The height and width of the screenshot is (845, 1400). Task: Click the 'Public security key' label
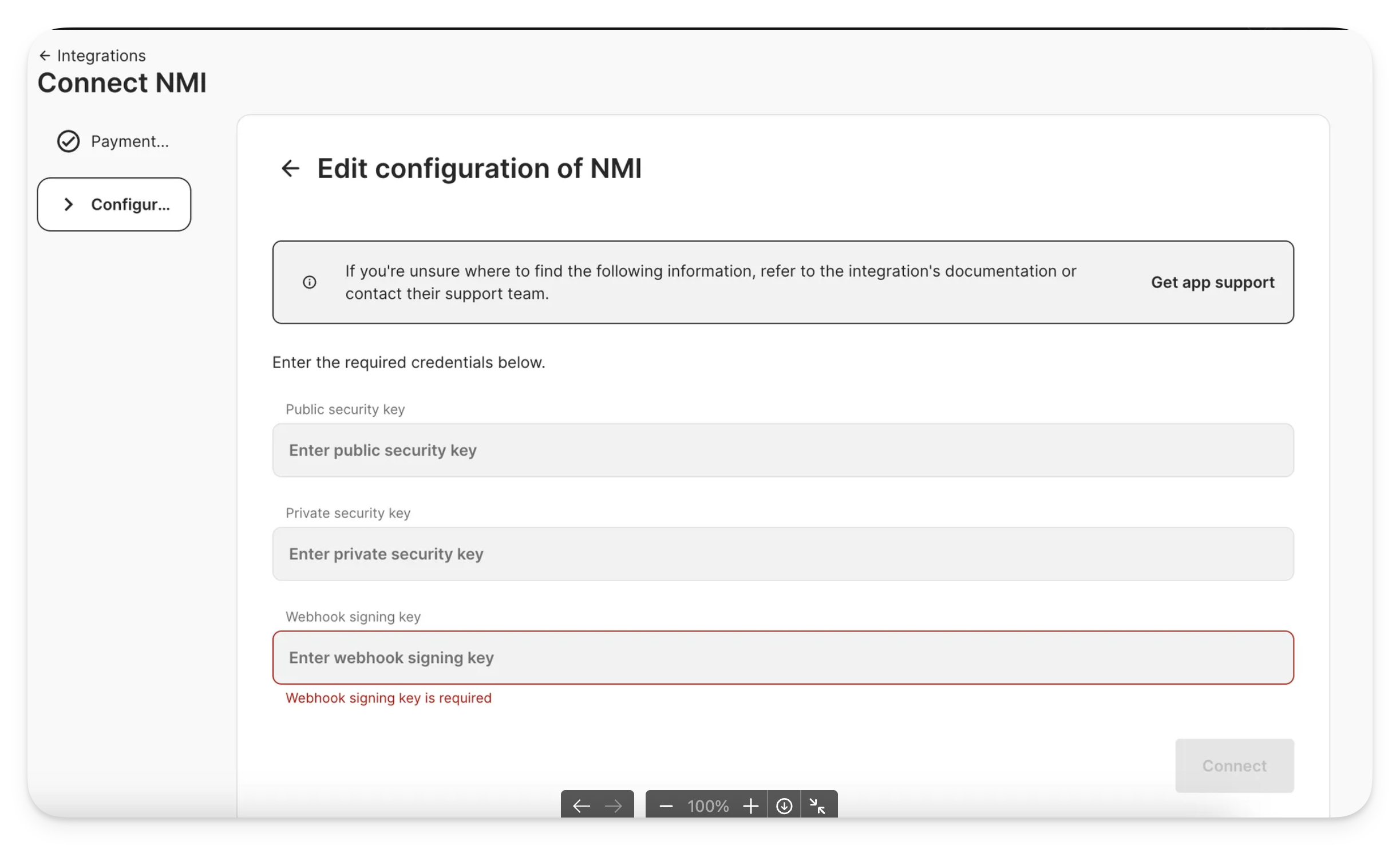coord(345,409)
